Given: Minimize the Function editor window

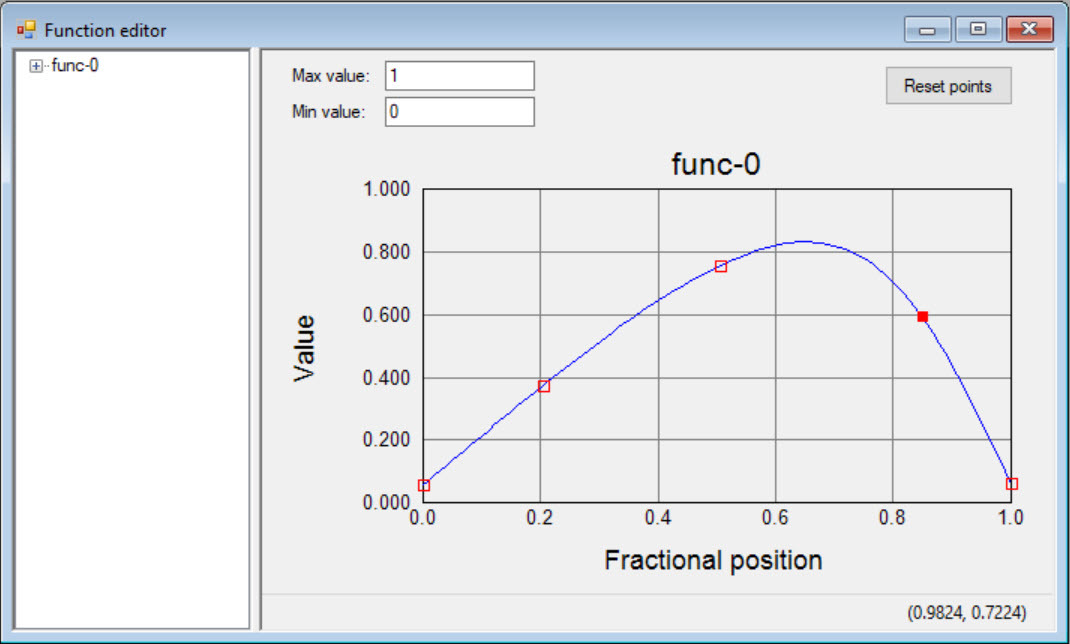Looking at the screenshot, I should tap(928, 30).
